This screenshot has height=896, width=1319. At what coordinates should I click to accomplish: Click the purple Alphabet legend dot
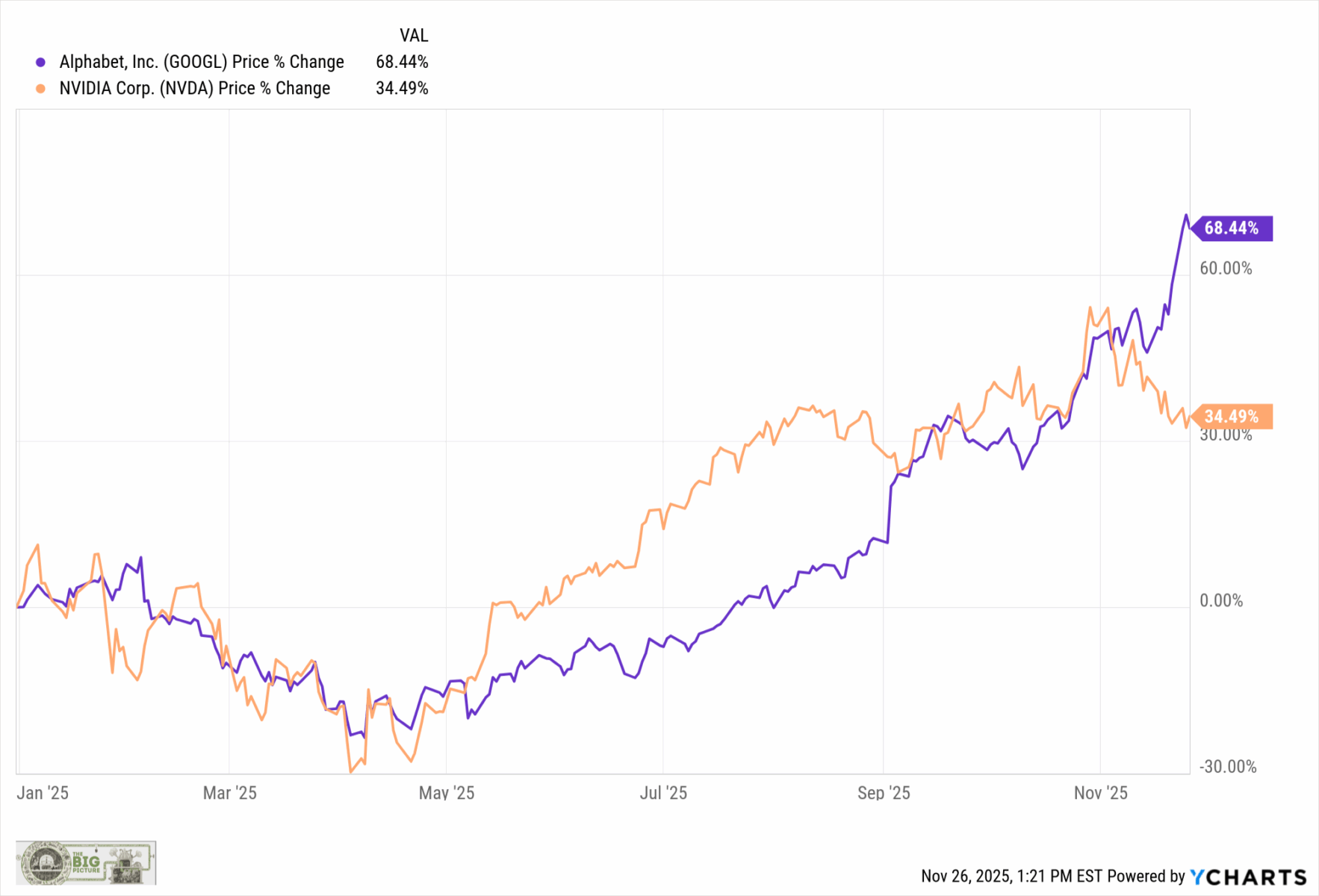41,63
